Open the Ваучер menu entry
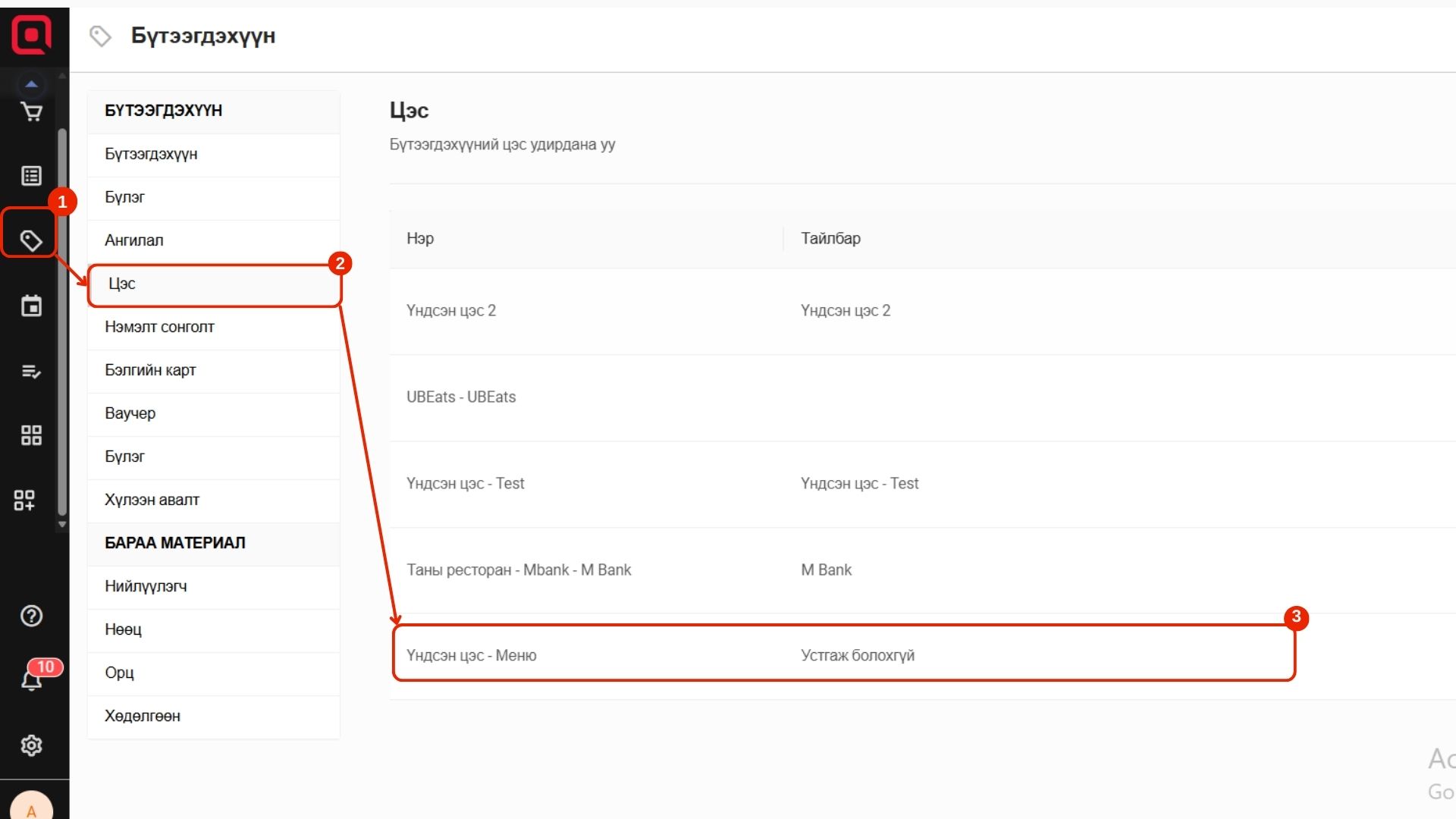 [x=130, y=413]
